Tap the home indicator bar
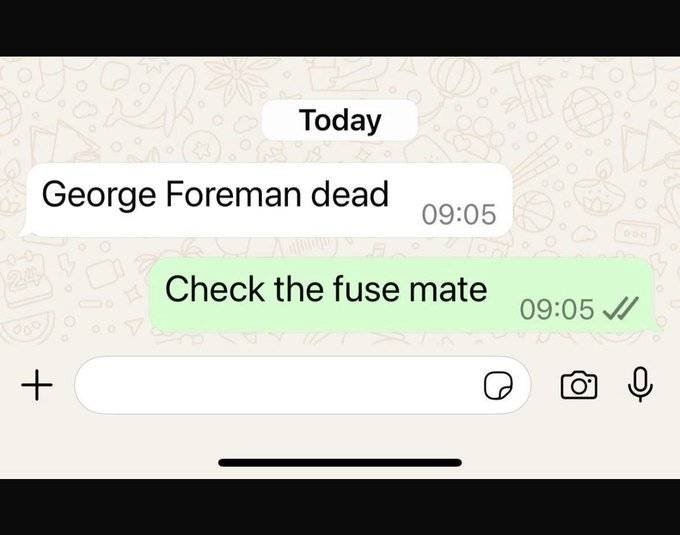680x535 pixels. tap(340, 463)
